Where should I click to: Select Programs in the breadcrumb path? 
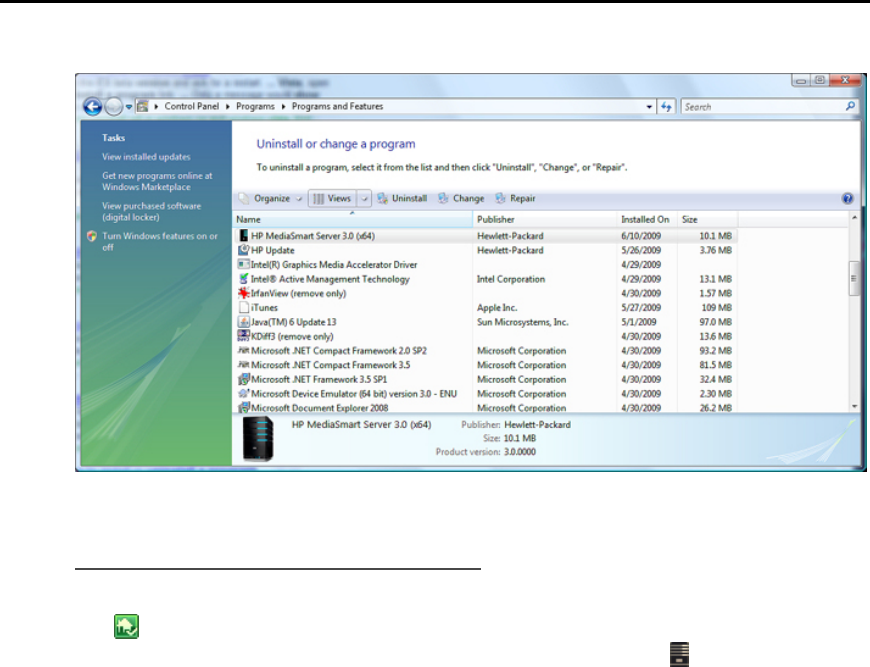pyautogui.click(x=255, y=106)
